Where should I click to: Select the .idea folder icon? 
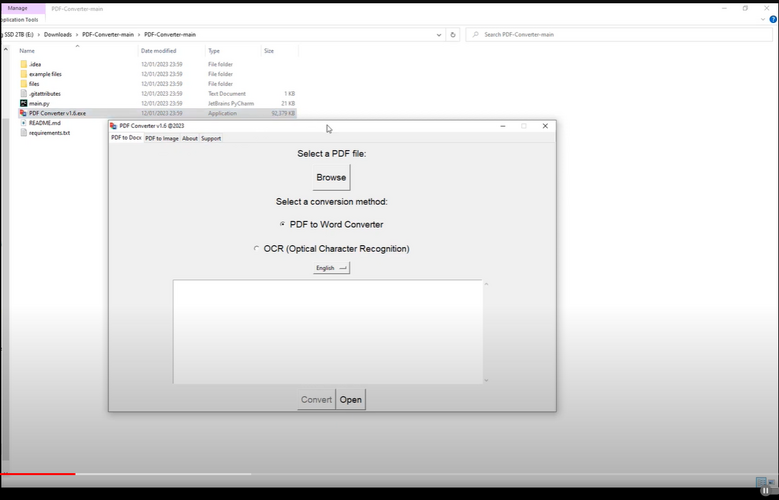(24, 64)
